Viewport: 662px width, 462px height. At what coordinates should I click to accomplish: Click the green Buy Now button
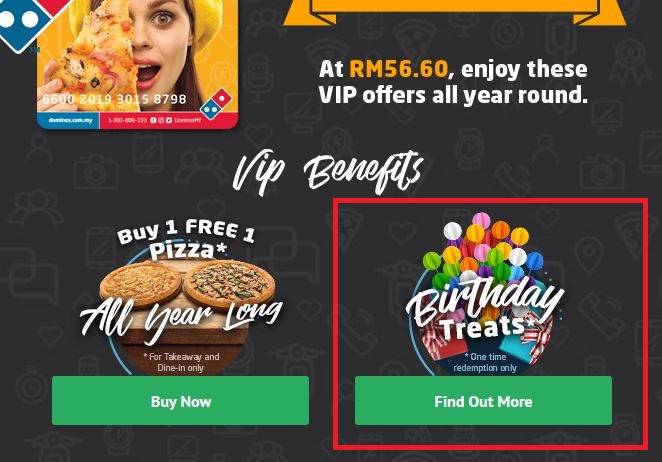point(180,400)
